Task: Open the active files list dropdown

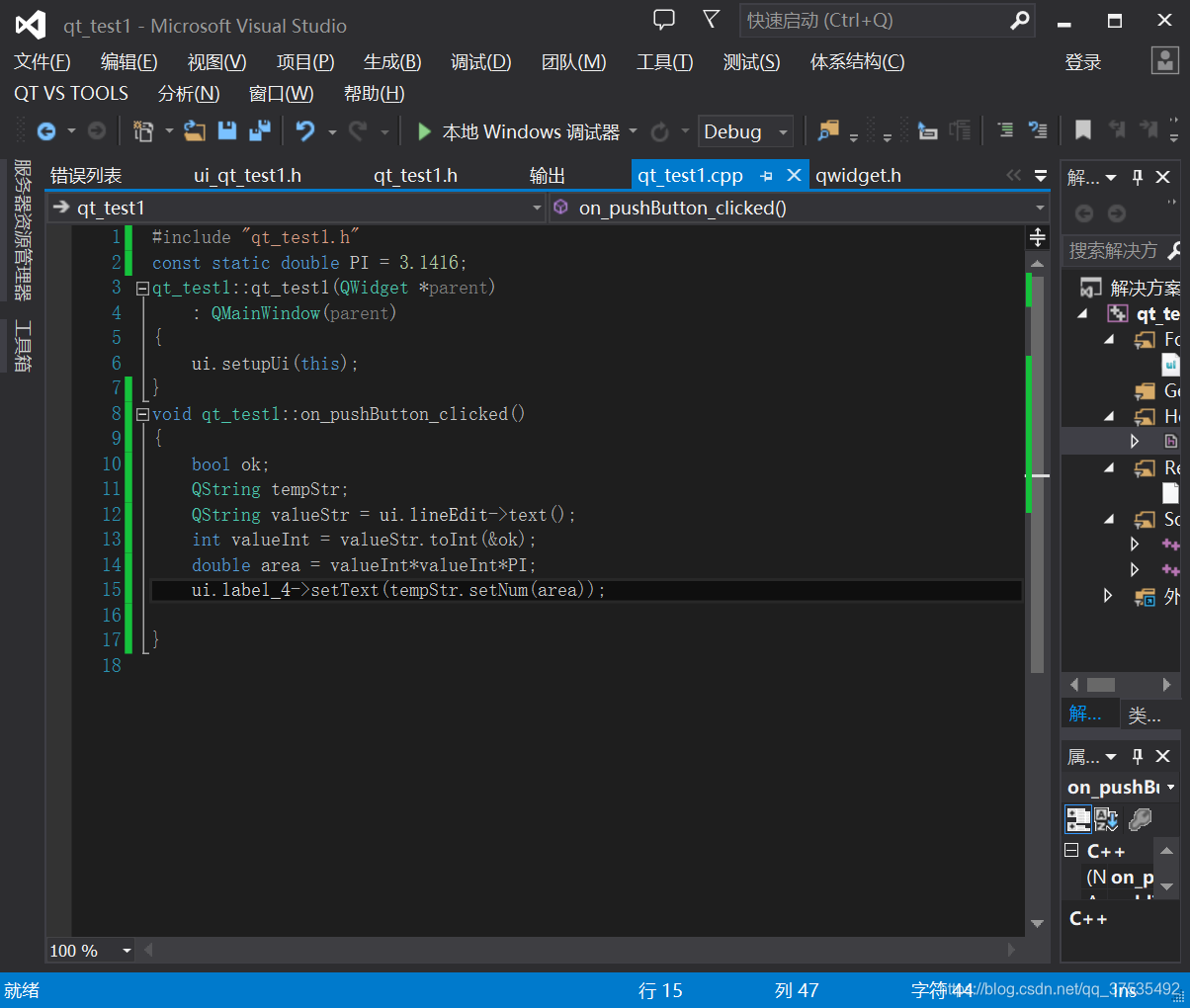Action: (x=1040, y=176)
